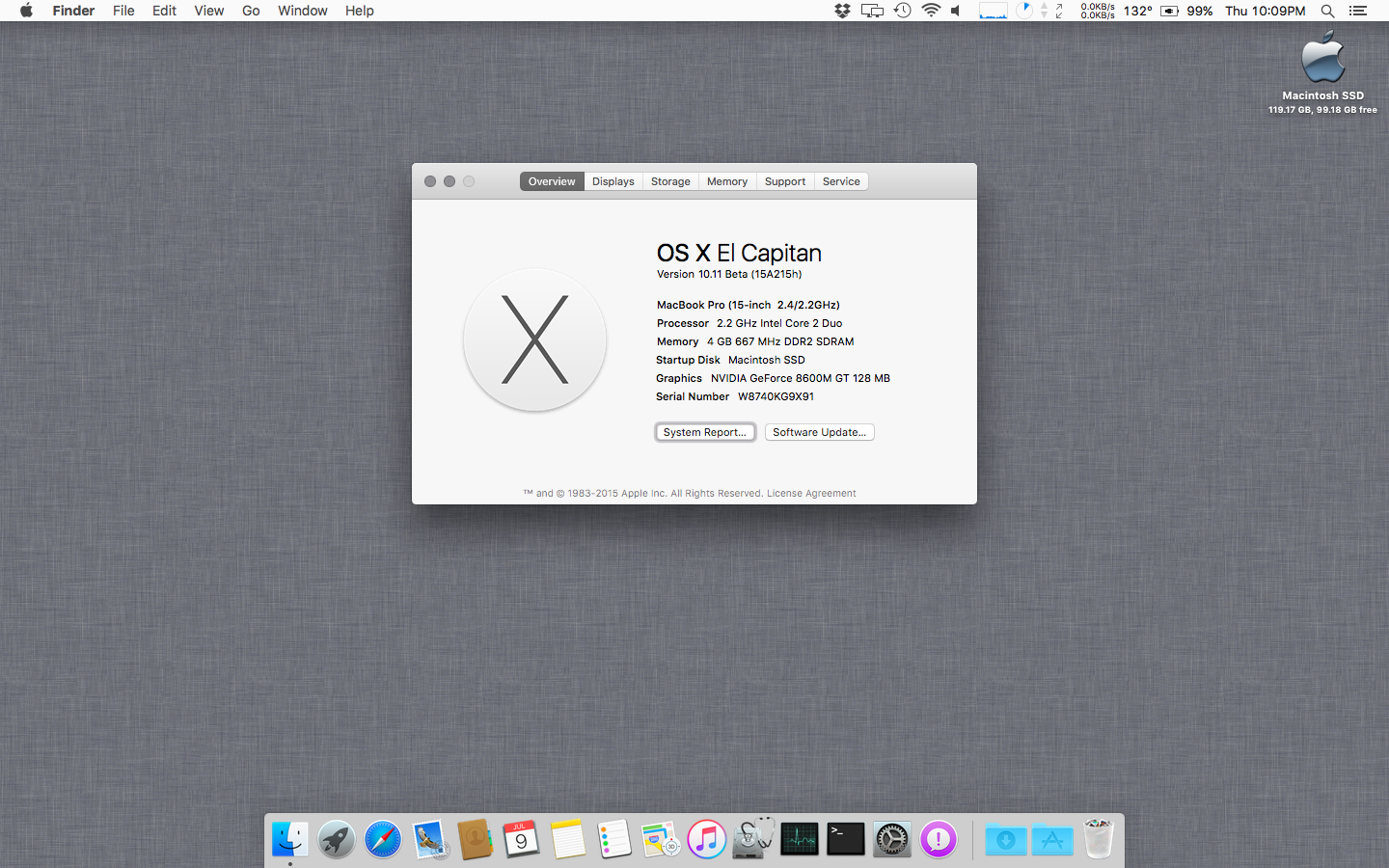Switch to the Service tab
The image size is (1389, 868).
click(x=841, y=181)
